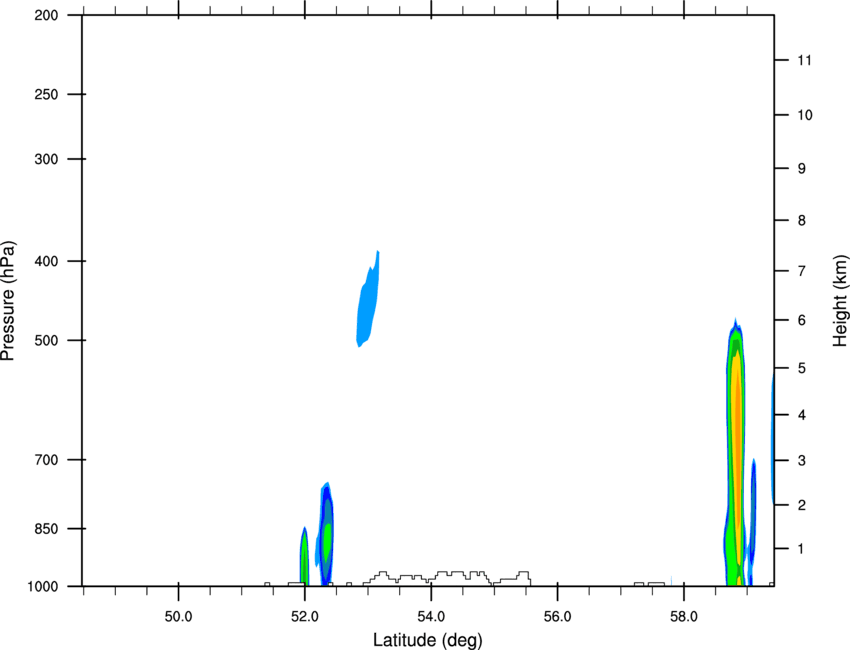Click the small green contour at latitude 52.0
850x650 pixels.
[x=304, y=558]
